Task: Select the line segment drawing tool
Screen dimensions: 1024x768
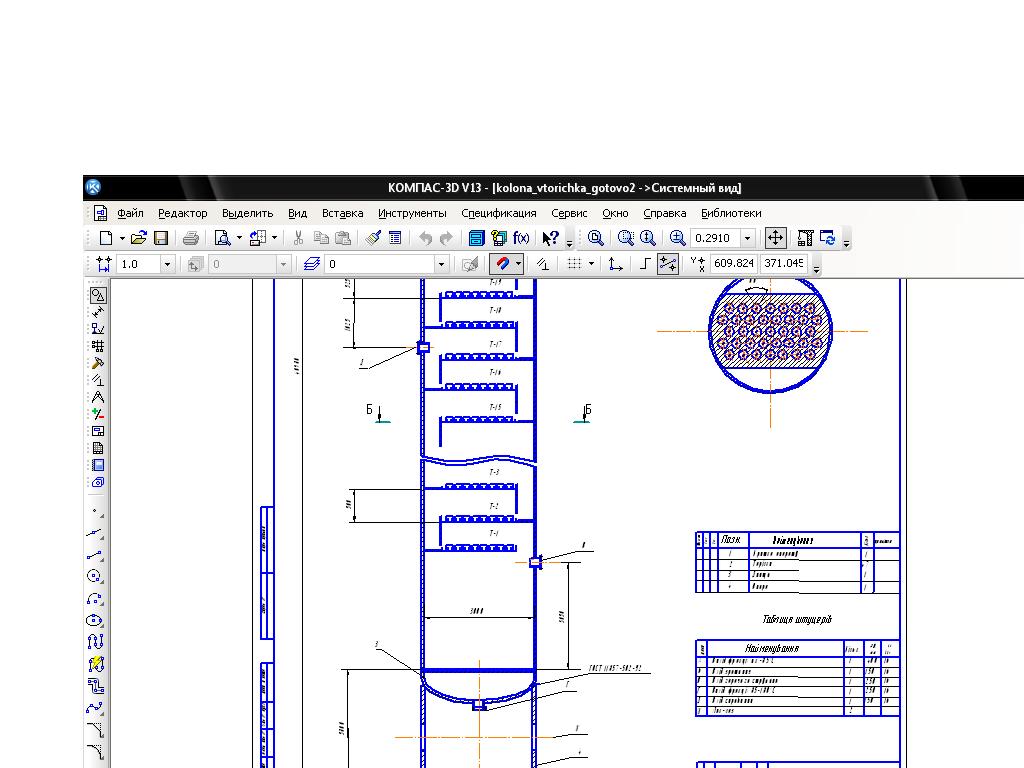Action: pyautogui.click(x=95, y=555)
